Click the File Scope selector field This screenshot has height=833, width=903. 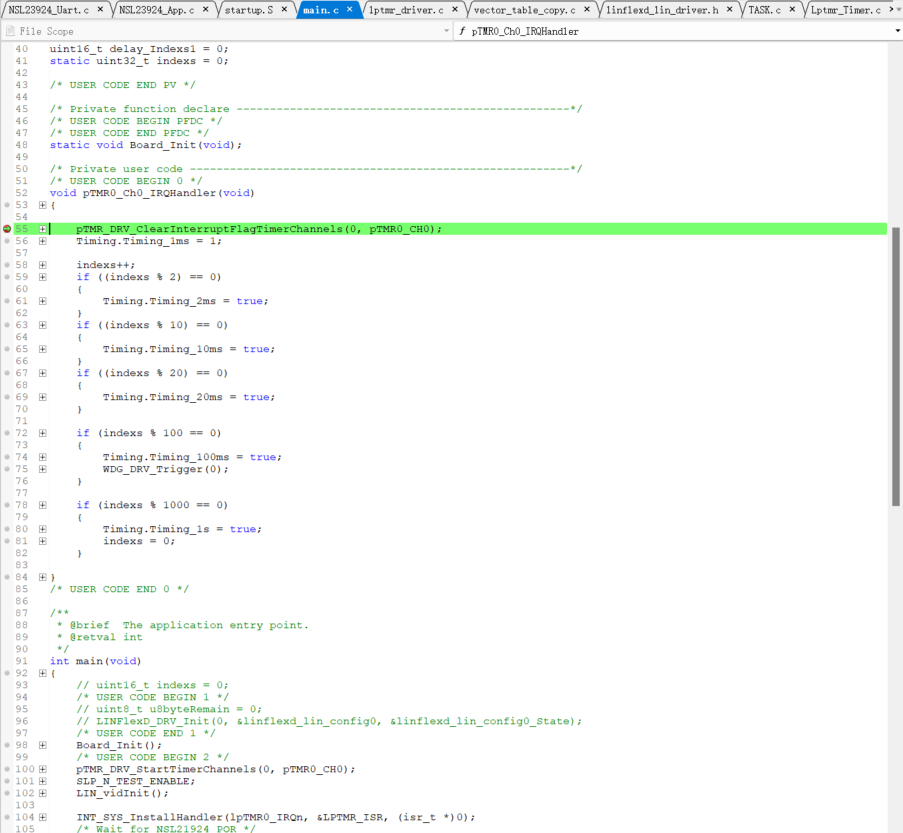pos(226,31)
